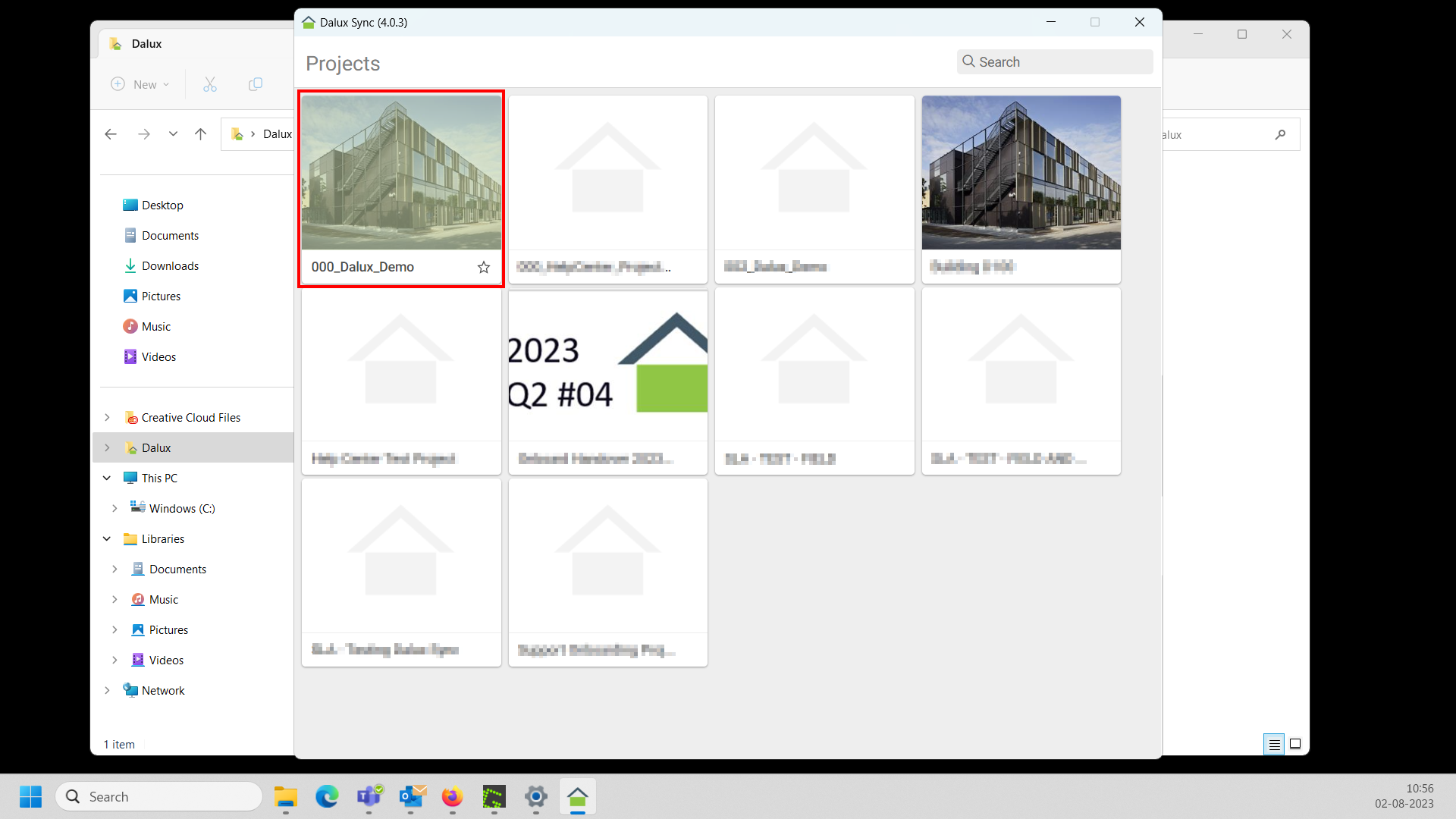The height and width of the screenshot is (819, 1456).
Task: Open the New item dropdown
Action: [x=140, y=84]
